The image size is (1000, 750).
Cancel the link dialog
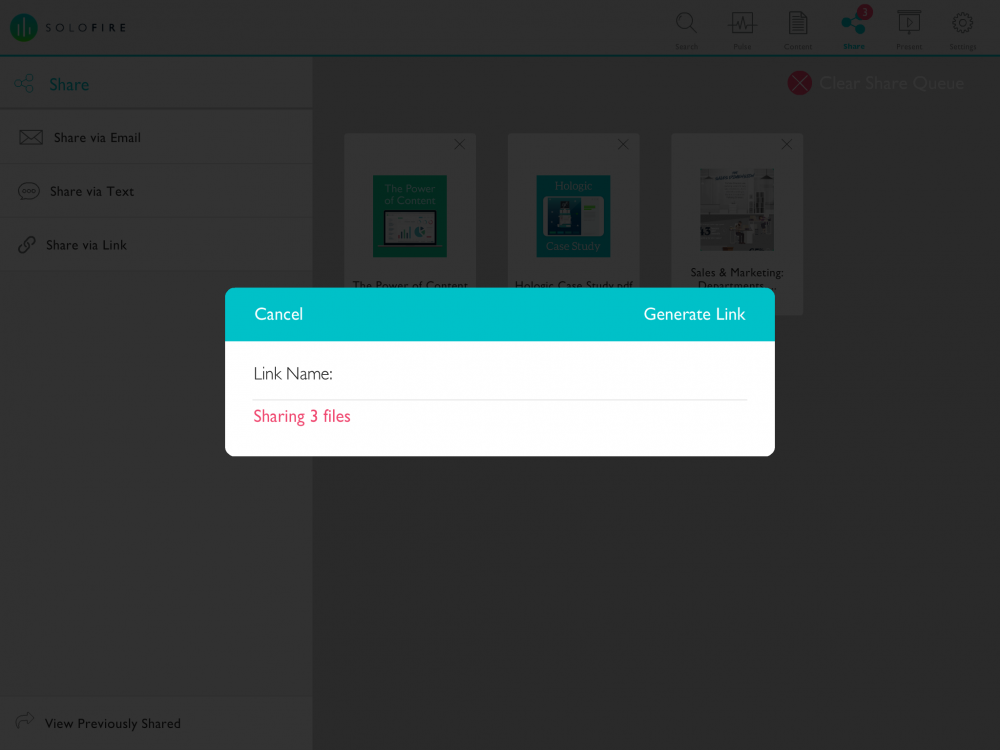279,314
